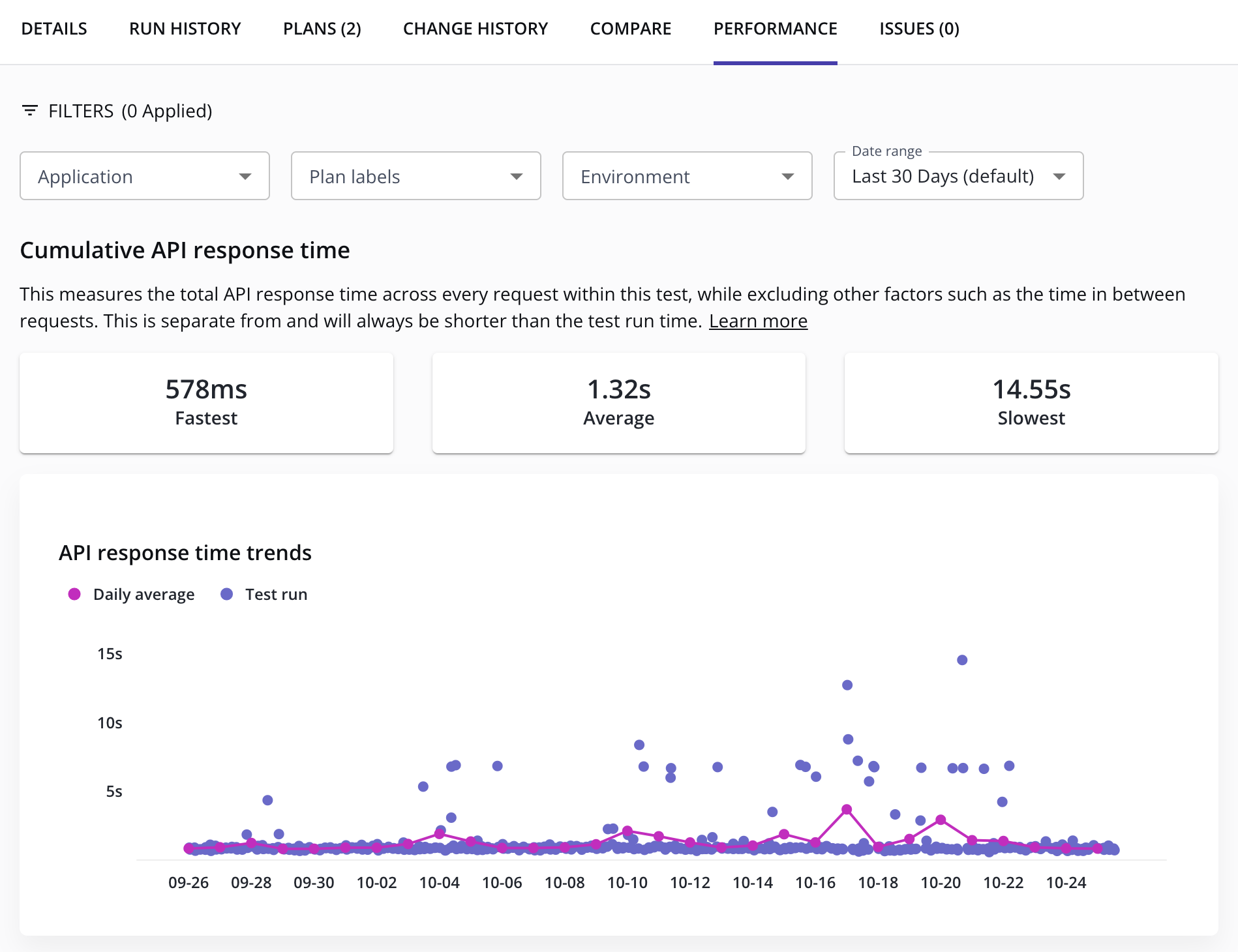The width and height of the screenshot is (1238, 952).
Task: Click the Application dropdown arrow
Action: [245, 177]
